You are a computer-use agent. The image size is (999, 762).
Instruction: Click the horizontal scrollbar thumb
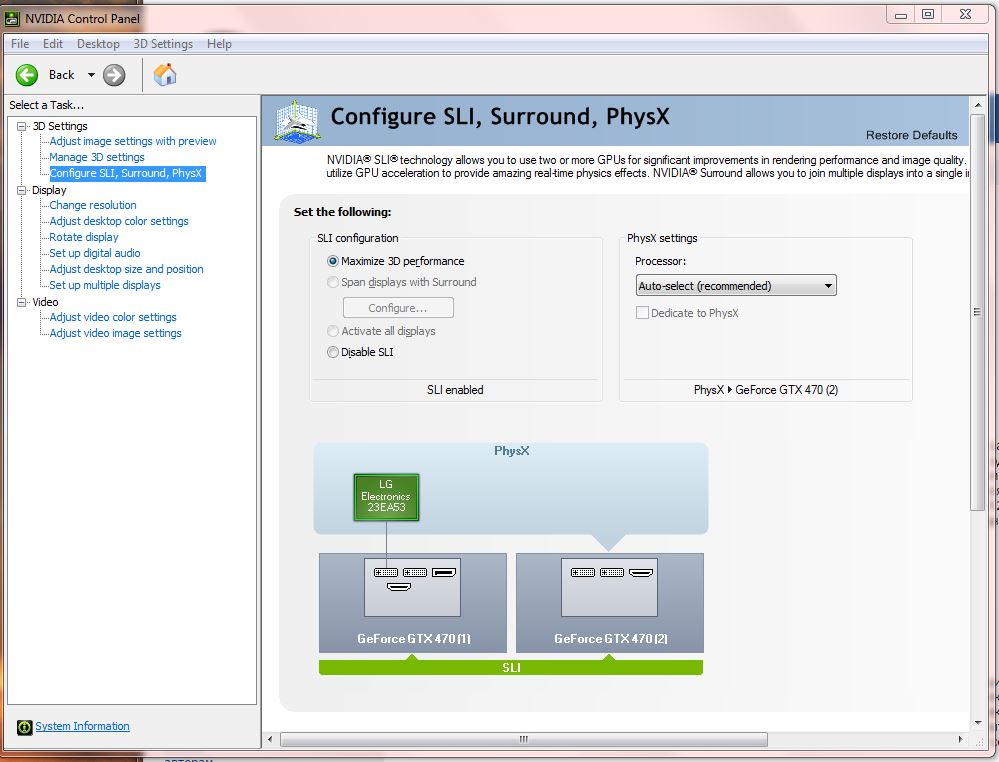[x=524, y=739]
